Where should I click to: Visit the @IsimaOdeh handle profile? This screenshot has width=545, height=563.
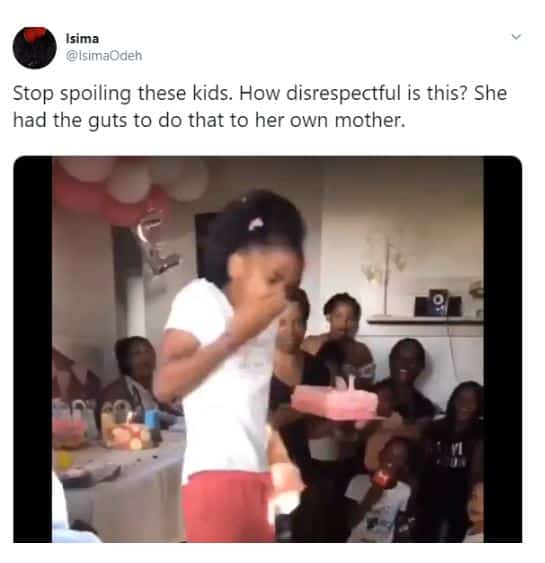(104, 56)
